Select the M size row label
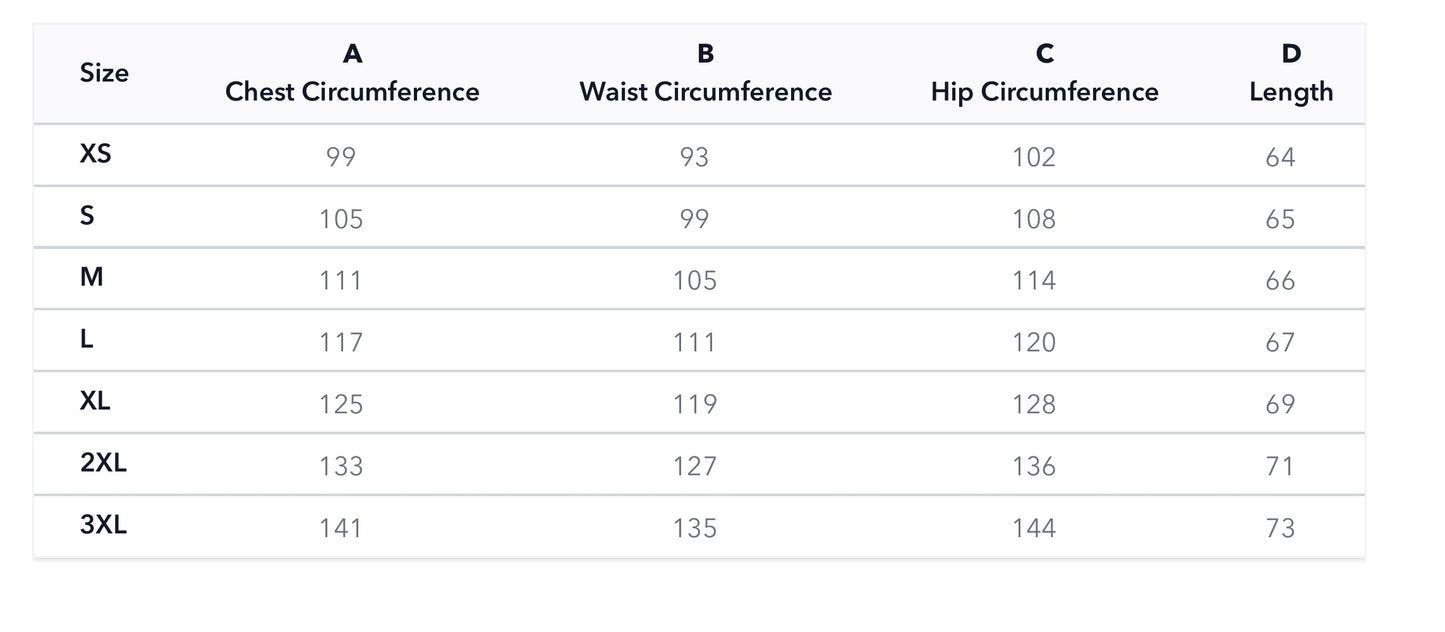This screenshot has height=632, width=1445. [91, 277]
